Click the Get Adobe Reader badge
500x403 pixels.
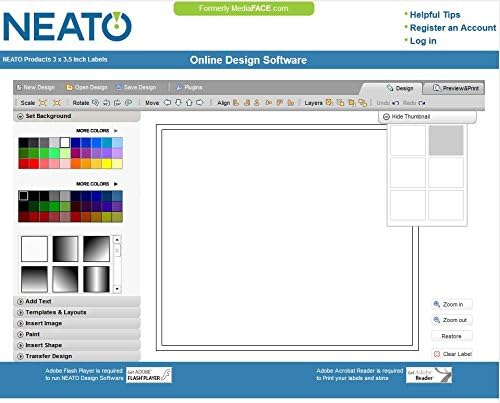click(429, 375)
